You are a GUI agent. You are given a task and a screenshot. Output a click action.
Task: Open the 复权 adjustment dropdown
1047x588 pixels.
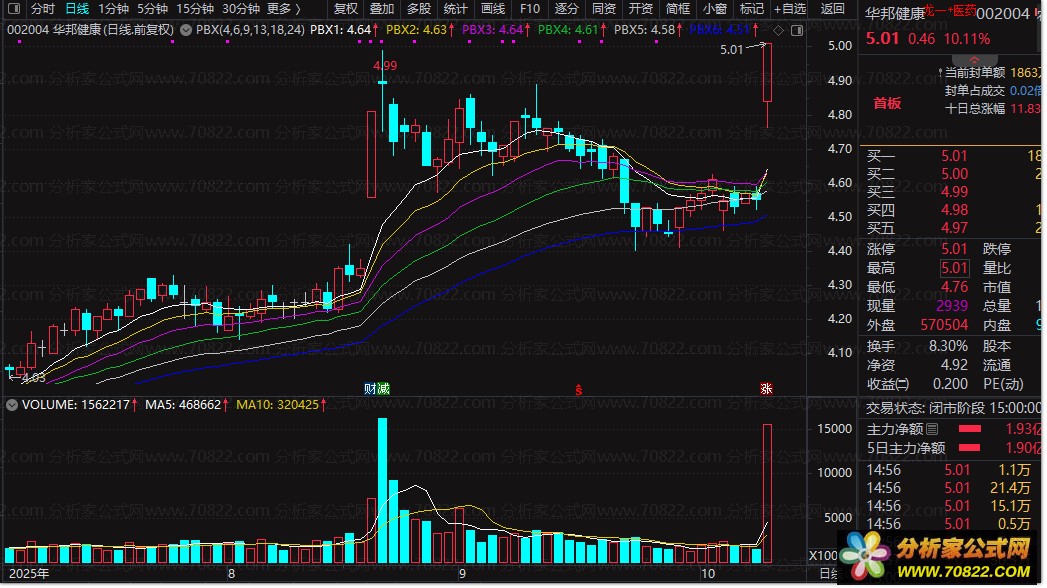(346, 9)
